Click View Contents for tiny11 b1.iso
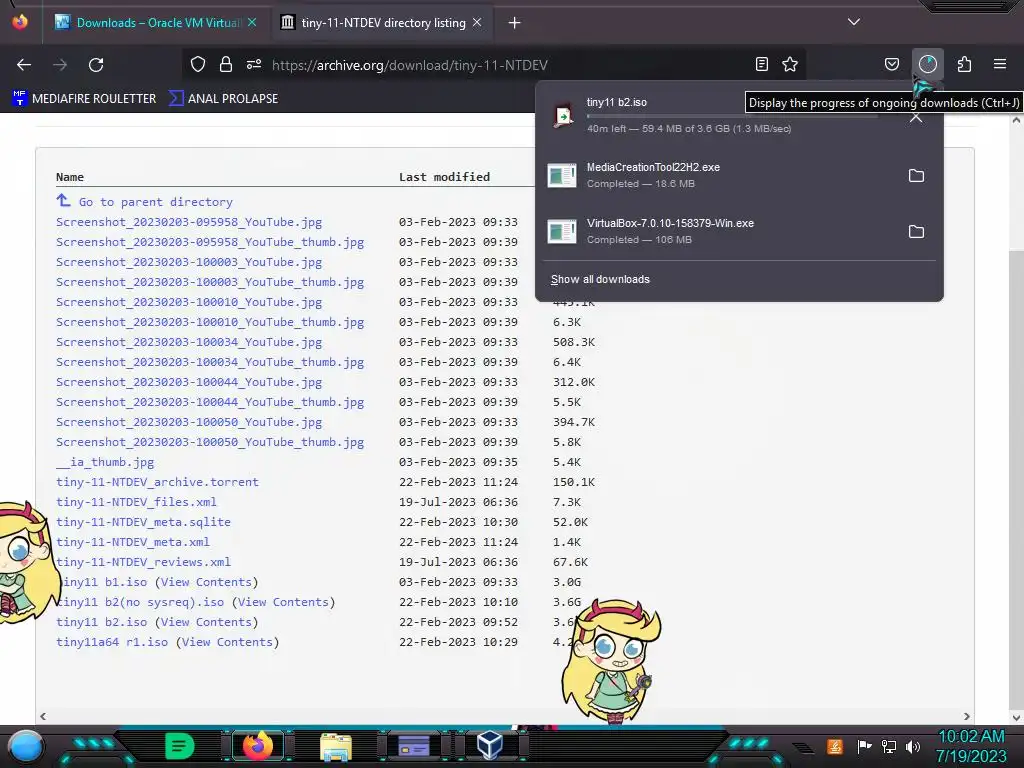 tap(206, 582)
